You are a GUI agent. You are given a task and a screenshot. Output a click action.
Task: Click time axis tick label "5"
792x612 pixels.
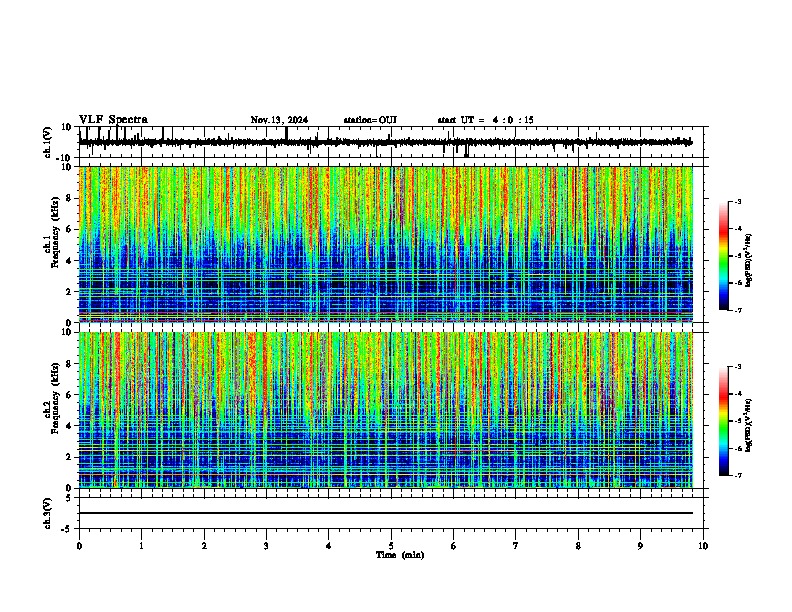391,546
